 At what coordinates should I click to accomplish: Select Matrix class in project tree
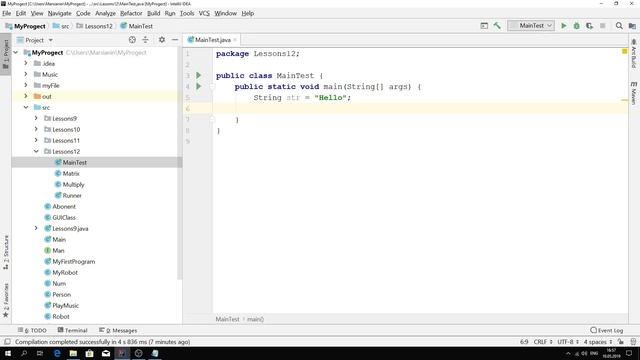pos(71,173)
